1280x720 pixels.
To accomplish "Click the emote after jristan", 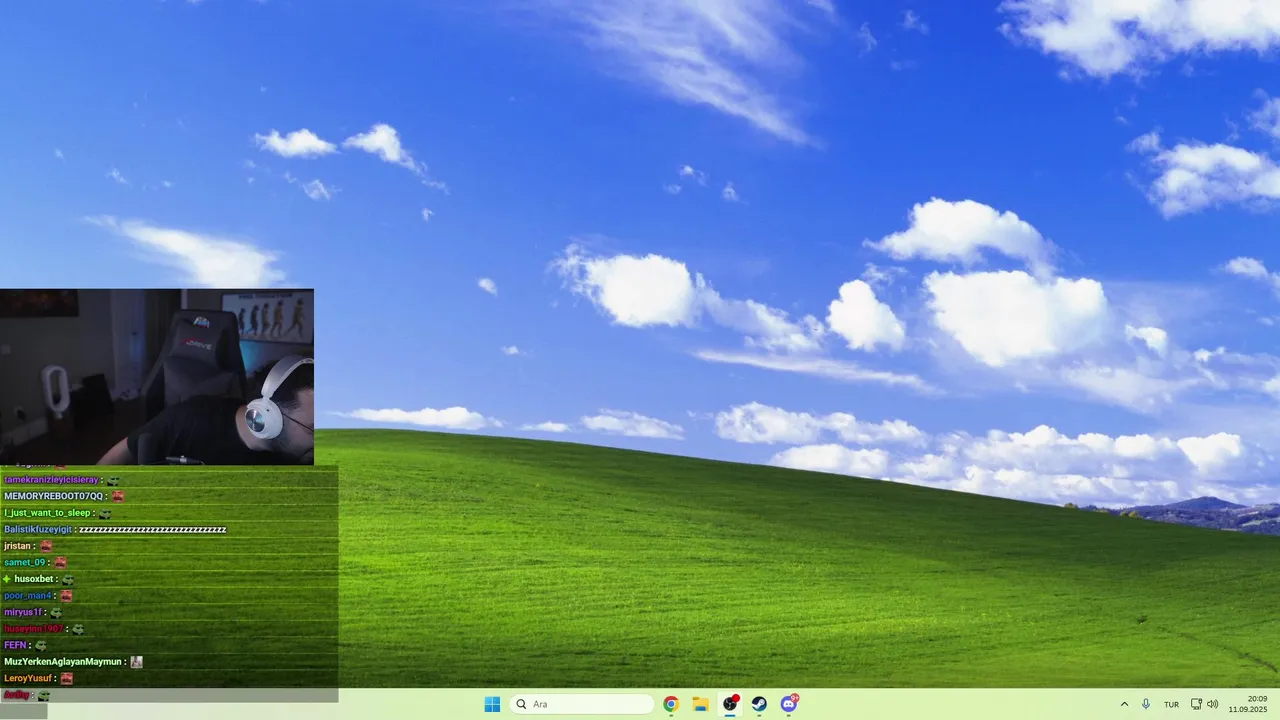I will point(45,546).
